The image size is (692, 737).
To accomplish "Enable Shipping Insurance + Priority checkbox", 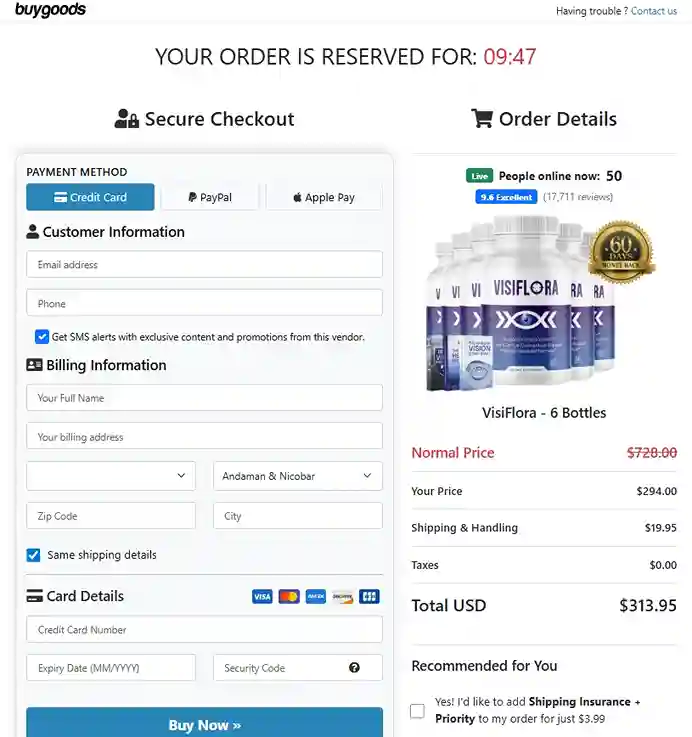I will point(418,711).
